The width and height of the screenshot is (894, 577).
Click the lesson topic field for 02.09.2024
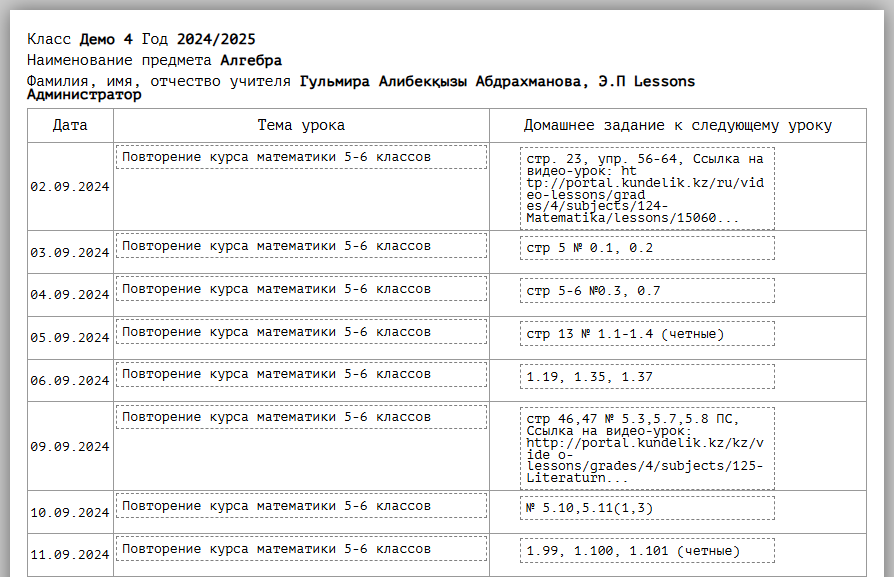coord(301,157)
